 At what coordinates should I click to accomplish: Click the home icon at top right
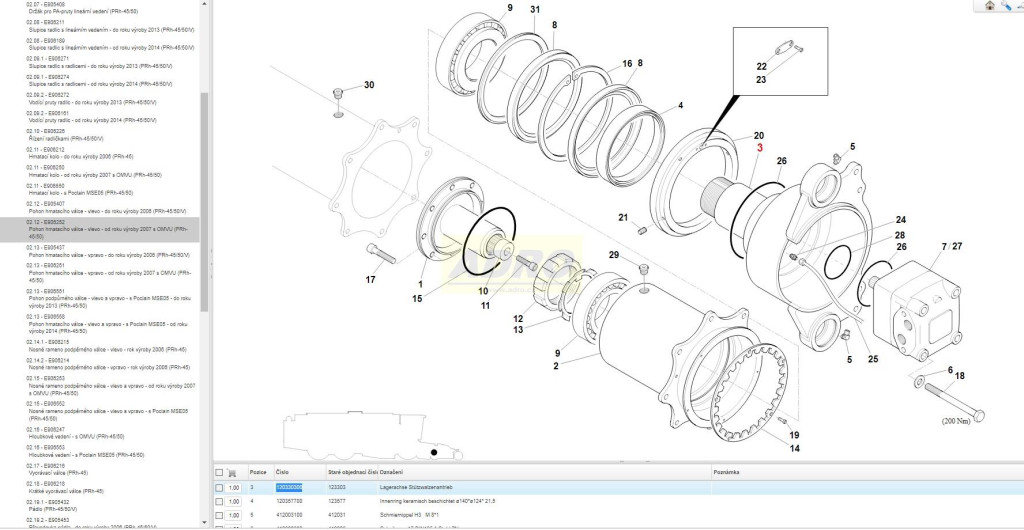[989, 5]
